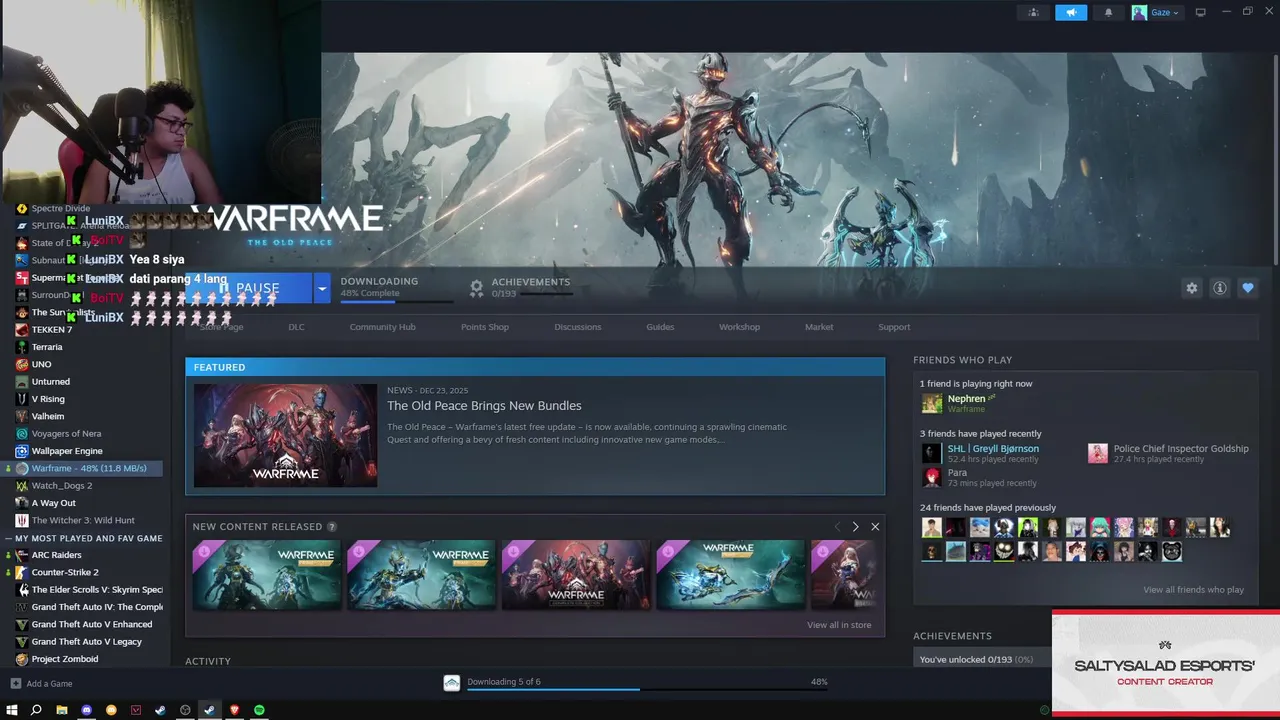Open Warframe settings gear icon
This screenshot has width=1280, height=720.
click(x=1191, y=288)
